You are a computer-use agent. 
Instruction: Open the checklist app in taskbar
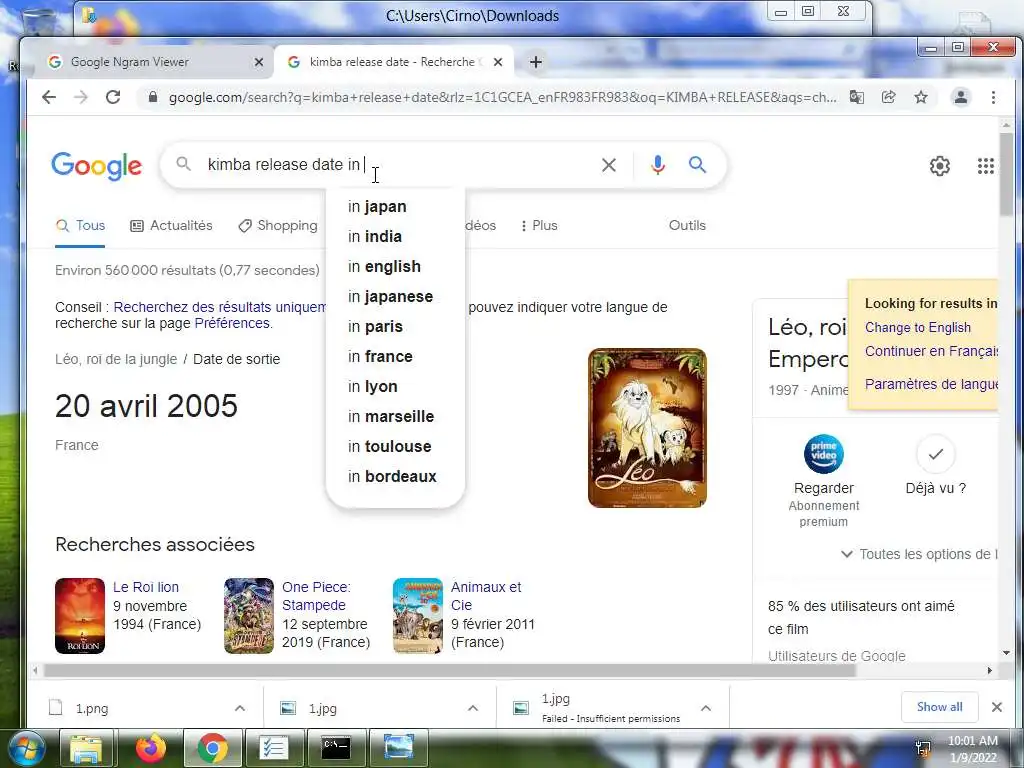[x=274, y=748]
